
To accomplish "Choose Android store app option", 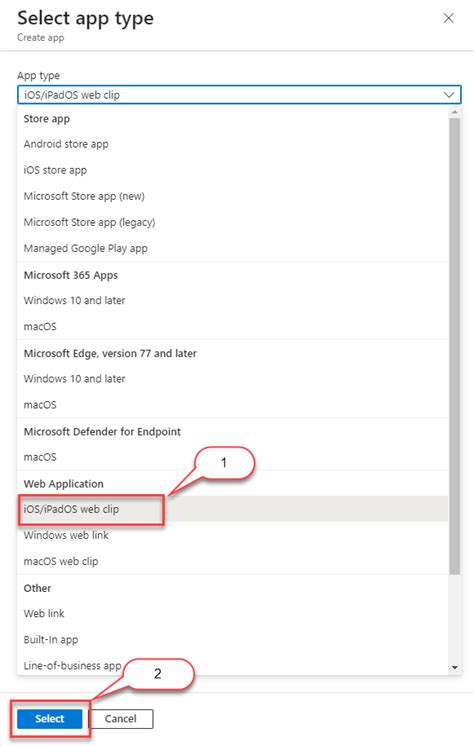I will [233, 144].
